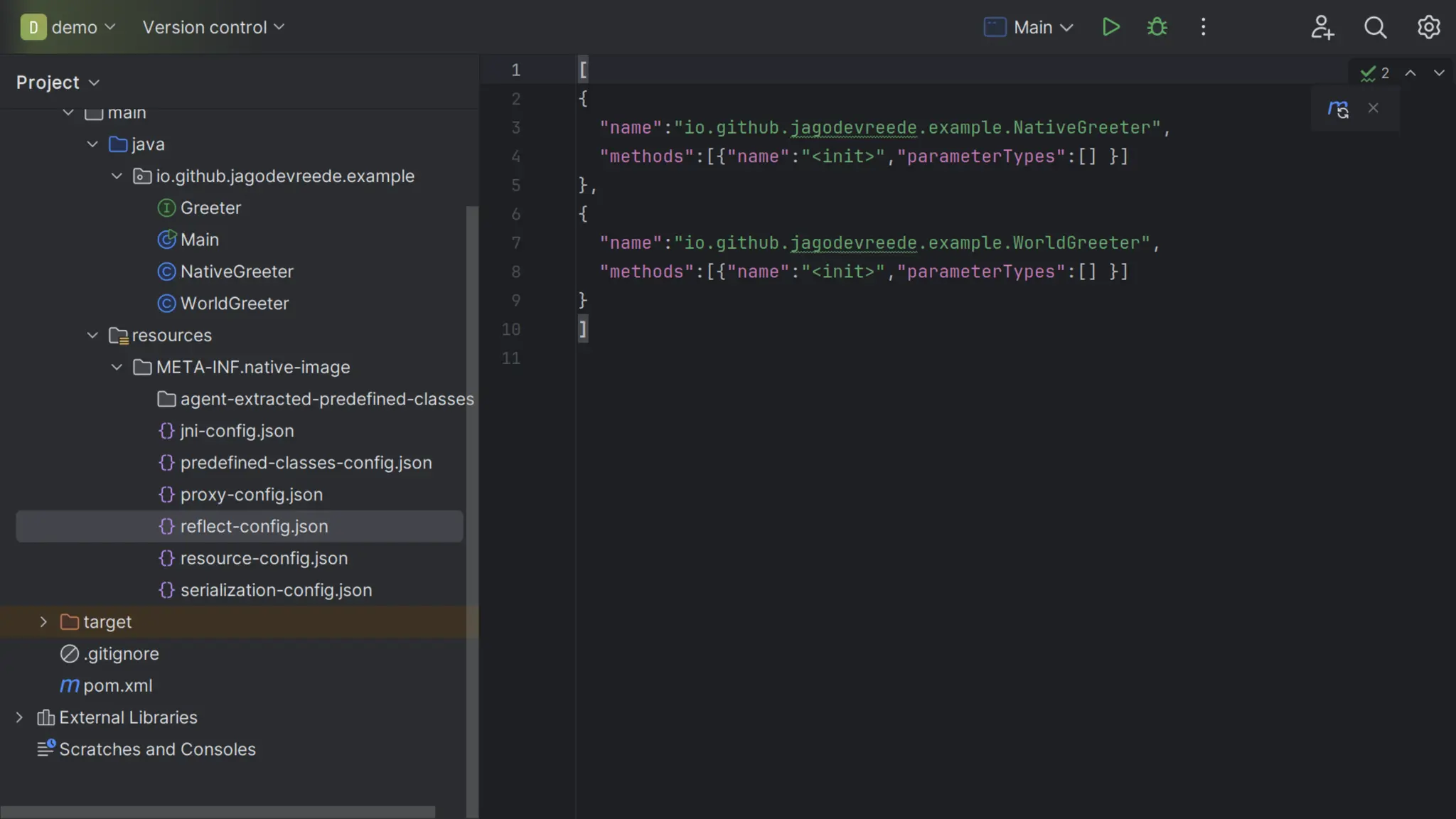Click the project tree horizontal scrollbar
The height and width of the screenshot is (819, 1456).
[218, 812]
